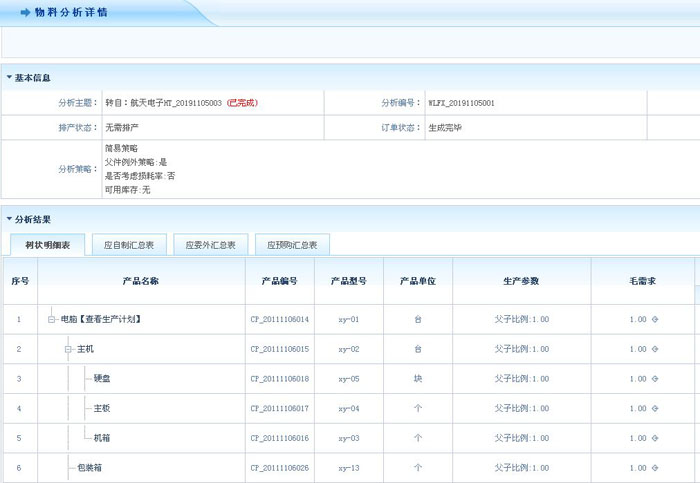
Task: Collapse the 基本信息 section
Action: click(x=9, y=78)
